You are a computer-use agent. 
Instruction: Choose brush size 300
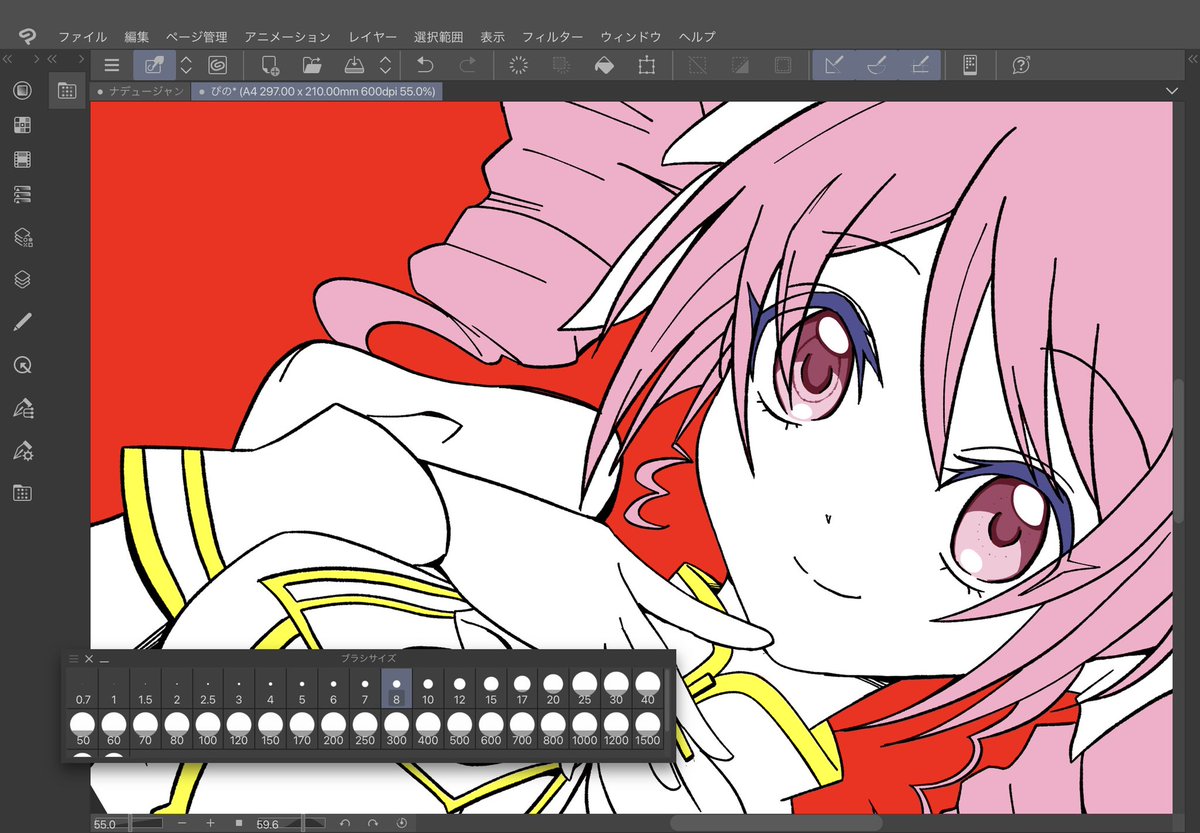click(x=396, y=729)
